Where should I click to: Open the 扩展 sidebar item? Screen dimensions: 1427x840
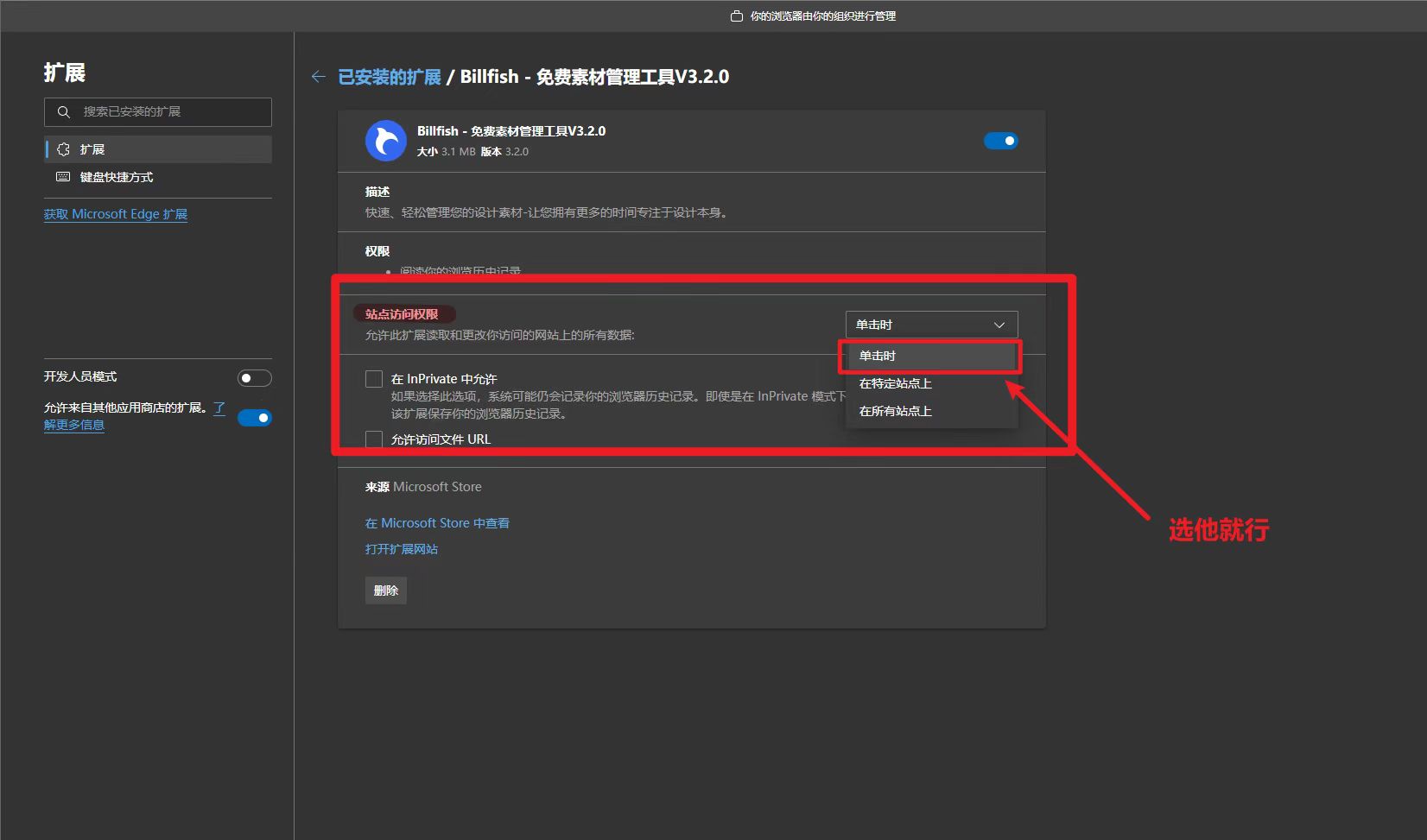pos(159,149)
